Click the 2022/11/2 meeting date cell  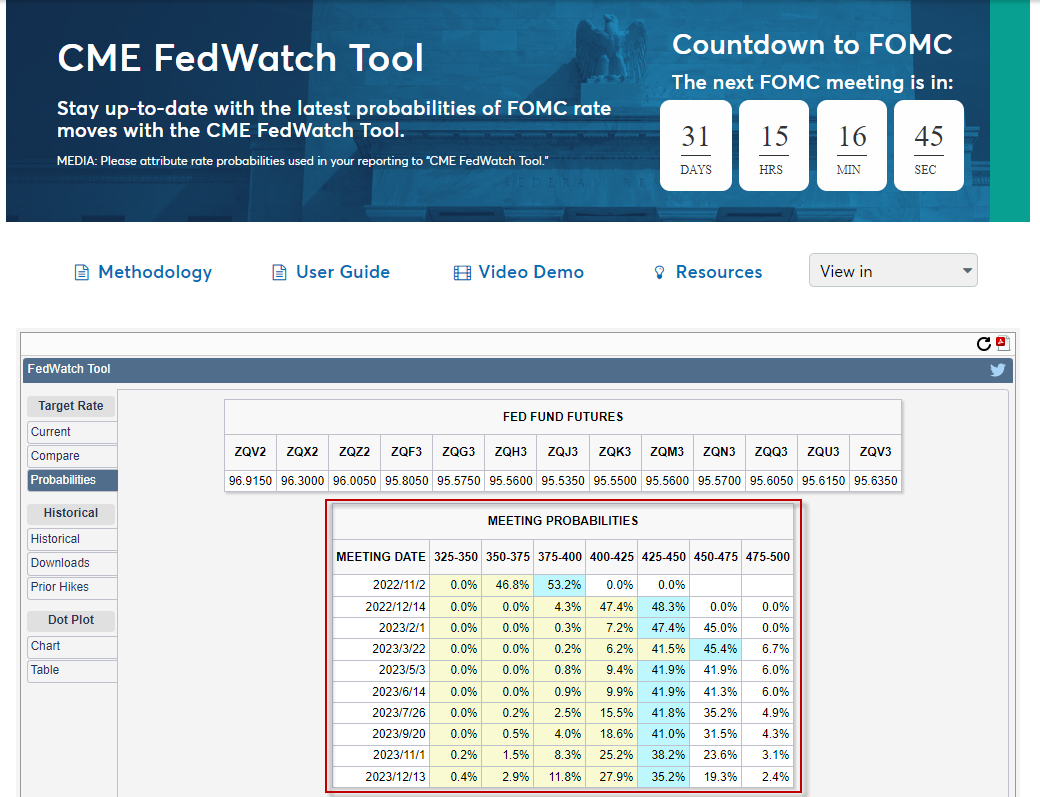381,585
